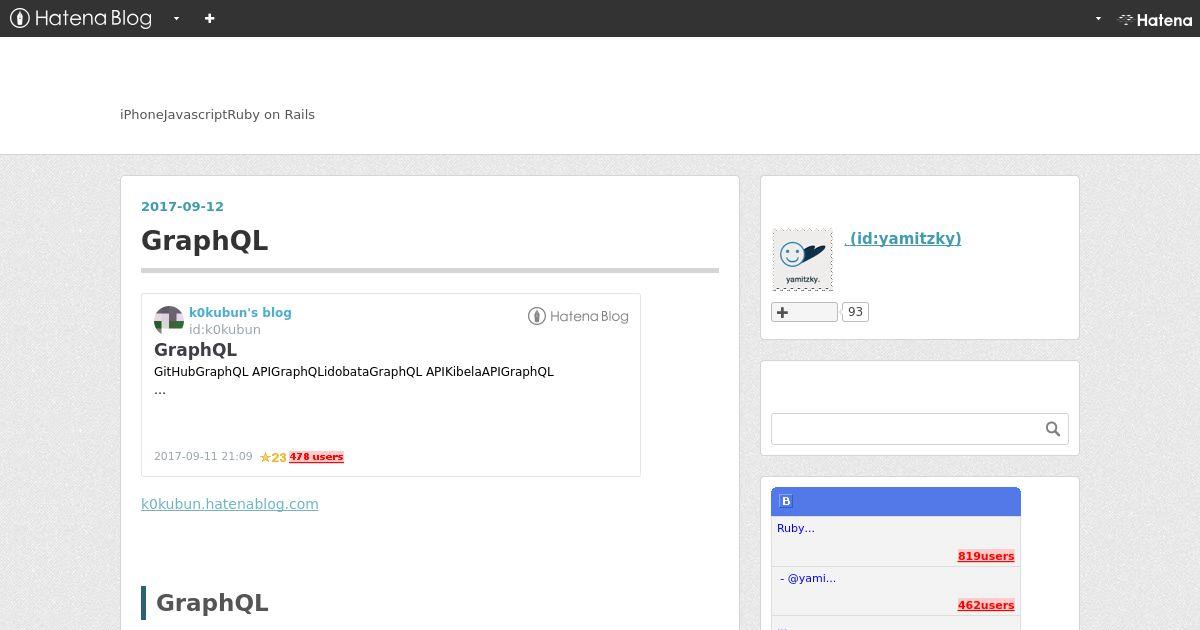Open the Hatena logo at top right

(x=1155, y=19)
